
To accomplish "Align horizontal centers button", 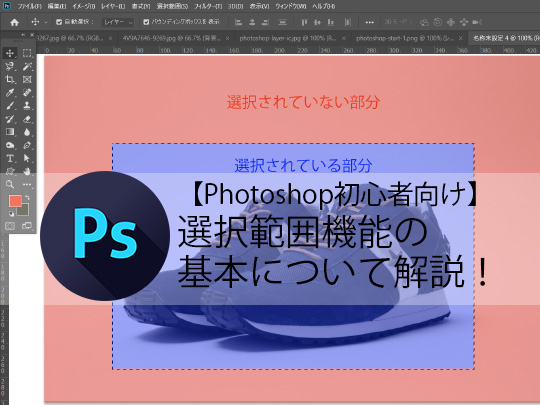I will (x=252, y=22).
